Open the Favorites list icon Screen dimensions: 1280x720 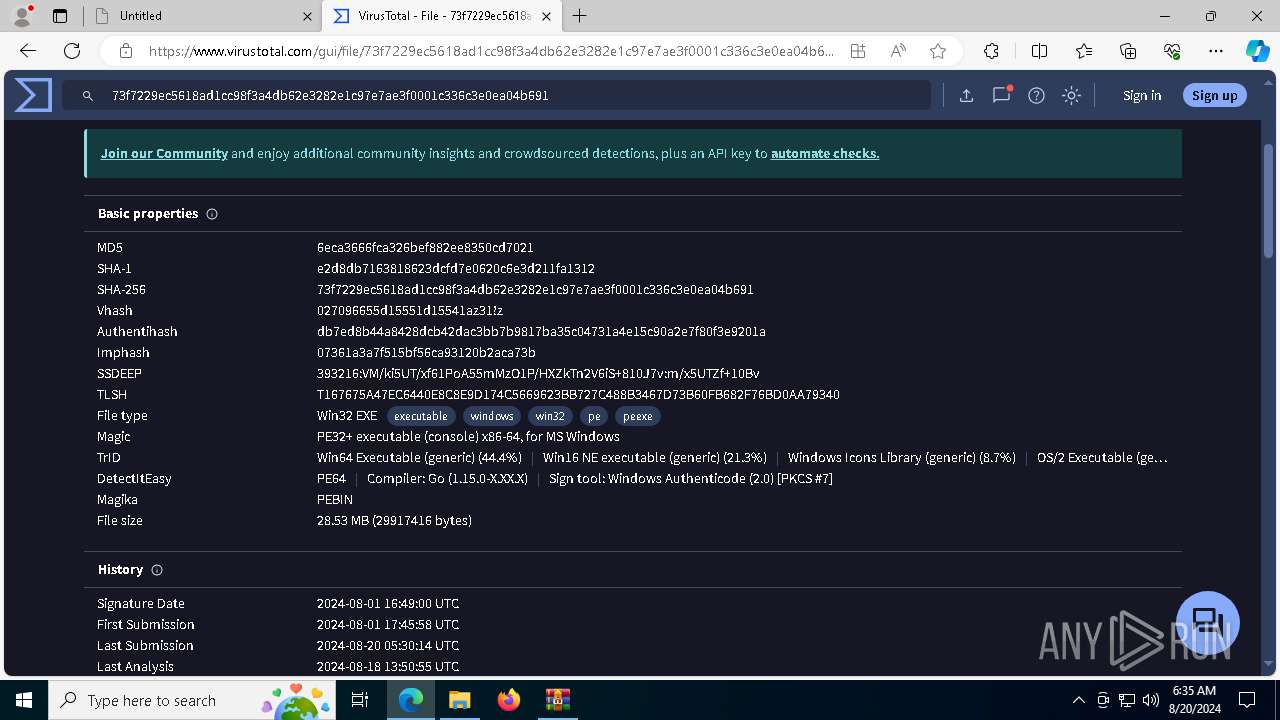click(x=1084, y=51)
